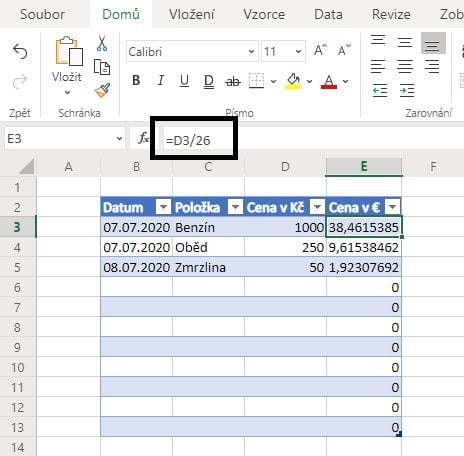Toggle underline formatting

point(184,81)
